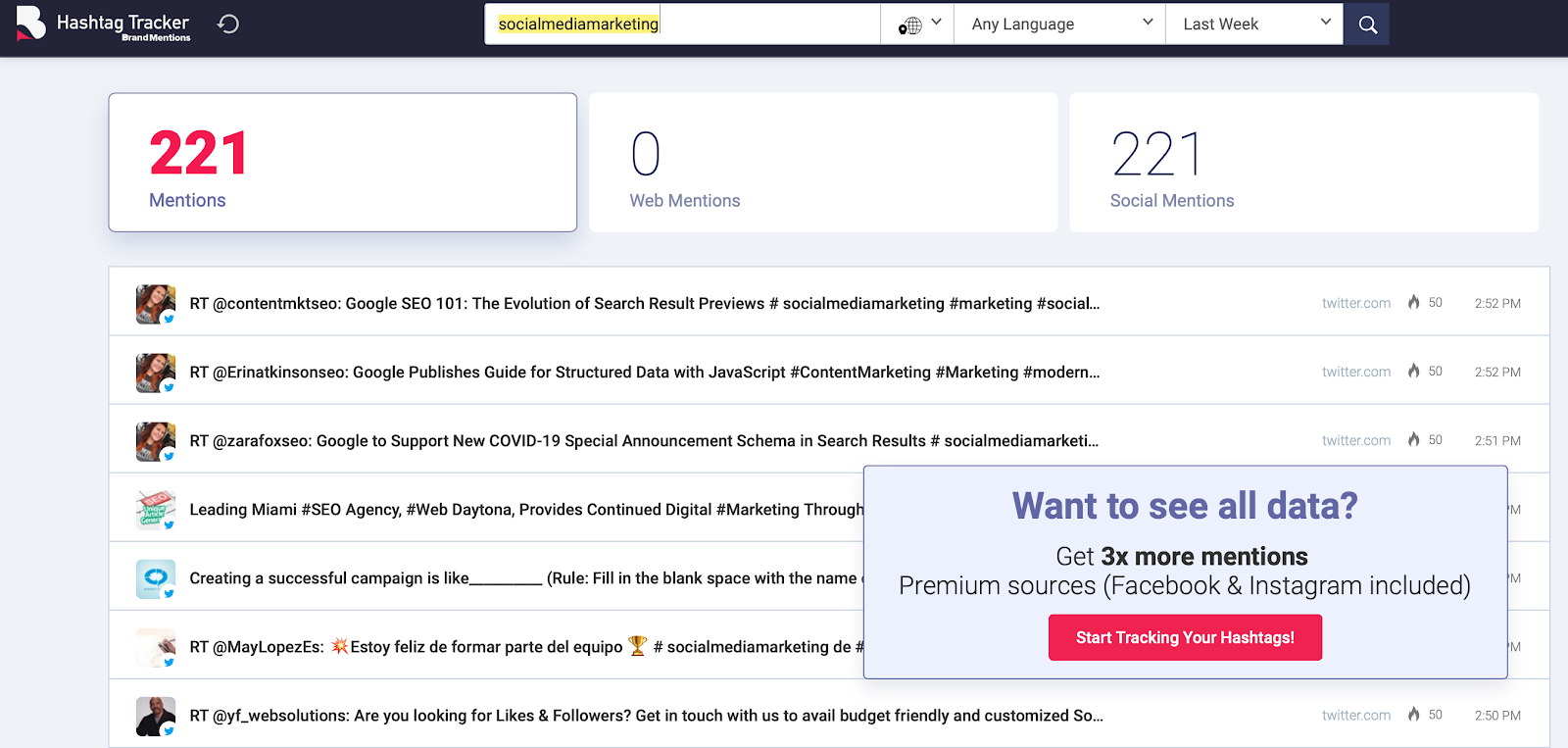Click avatar of the @yf_websolutions retweet
Viewport: 1568px width, 748px height.
tap(156, 716)
